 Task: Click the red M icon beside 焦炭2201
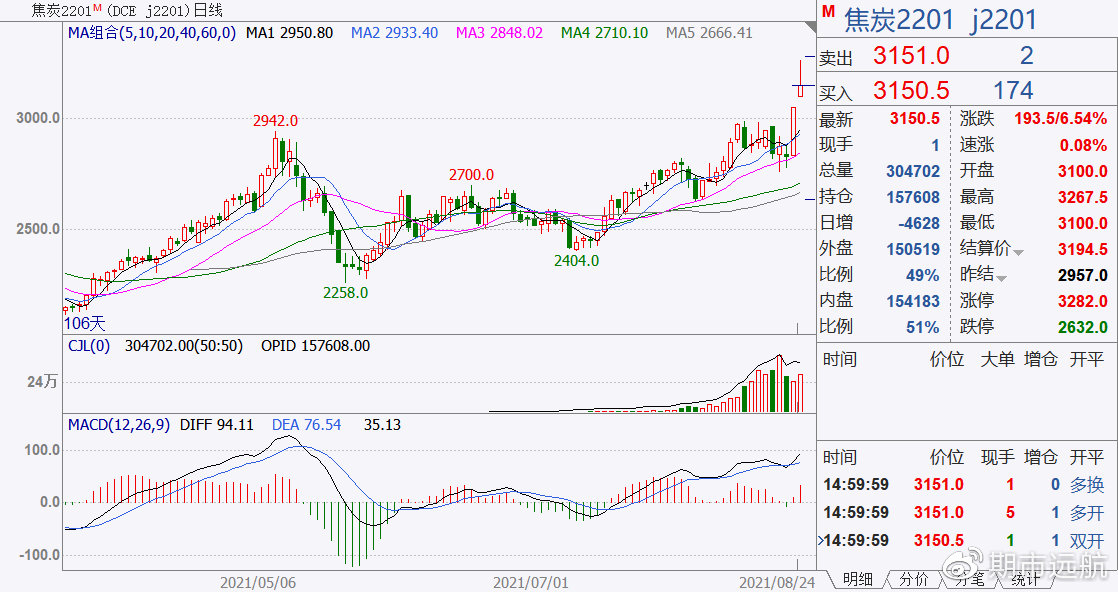click(827, 10)
